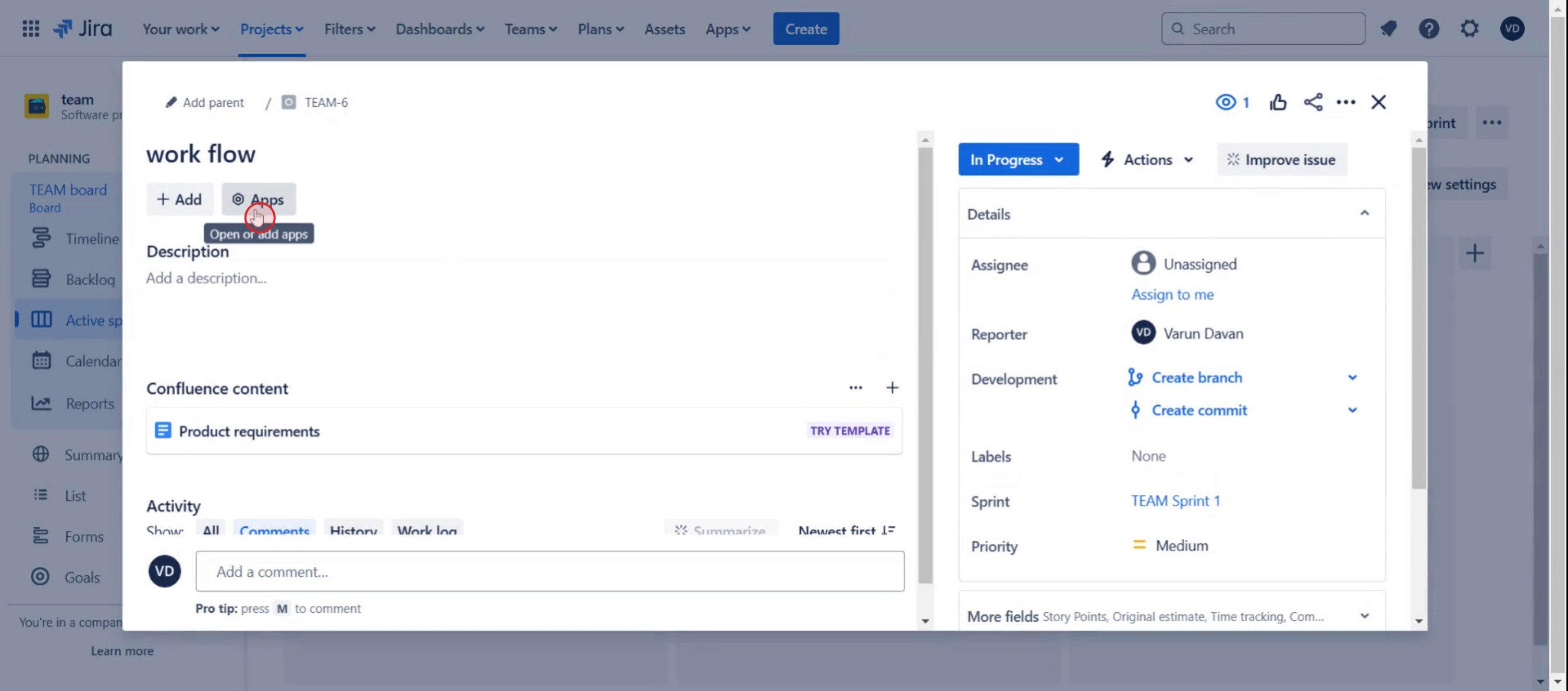The height and width of the screenshot is (691, 1568).
Task: Click the Assign to me link
Action: click(1172, 295)
